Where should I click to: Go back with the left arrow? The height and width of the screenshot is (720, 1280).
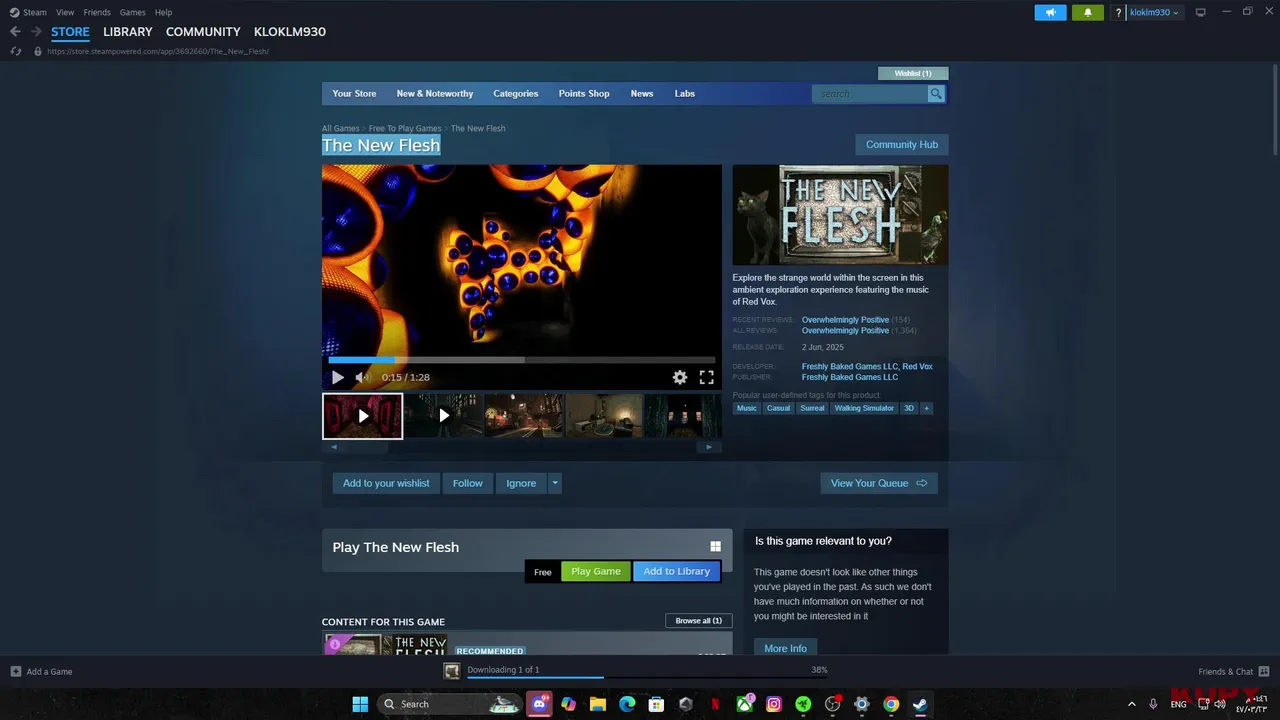15,32
